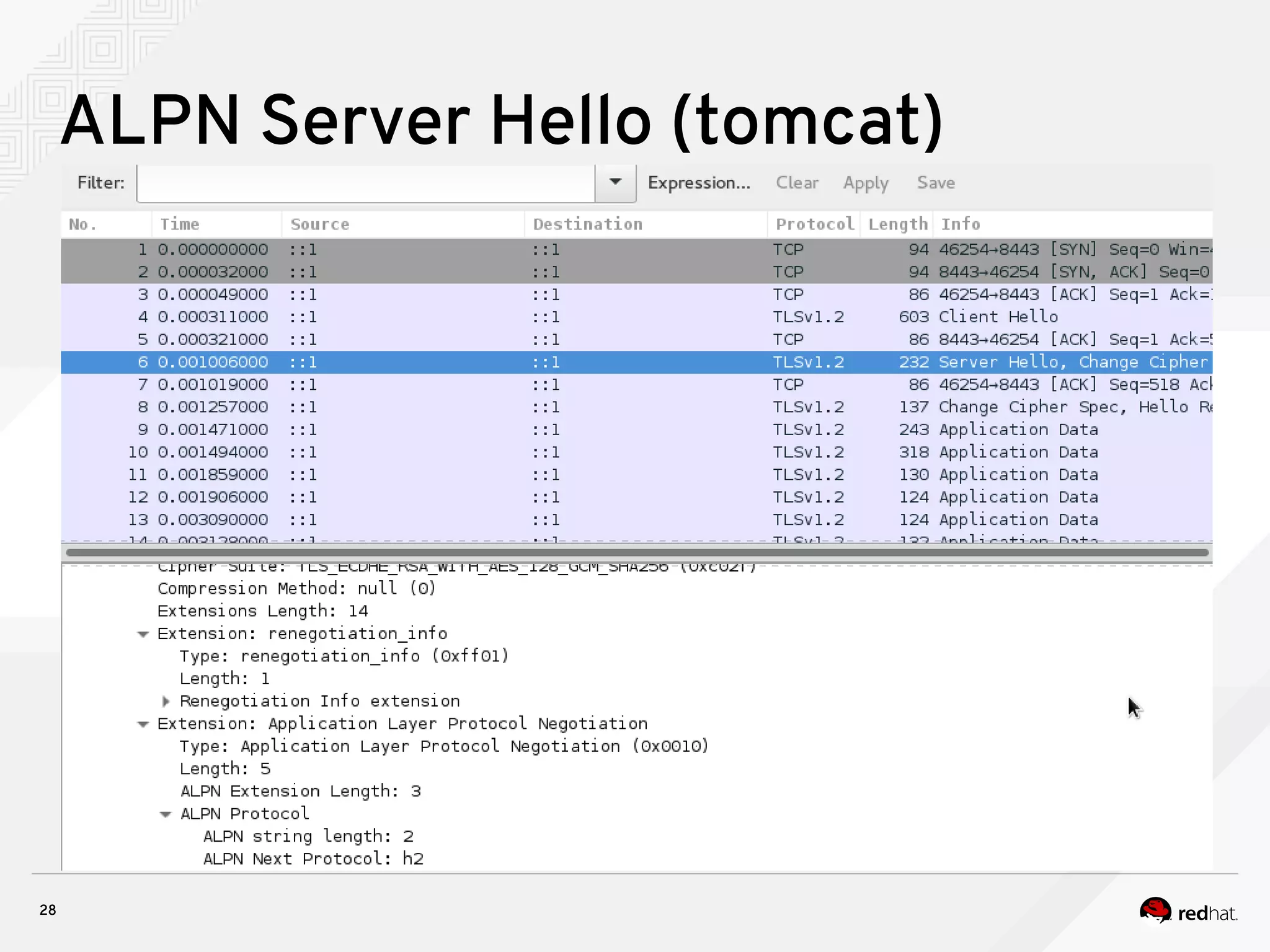Select ALPN string length: 2 line
The image size is (1270, 952).
pyautogui.click(x=308, y=837)
